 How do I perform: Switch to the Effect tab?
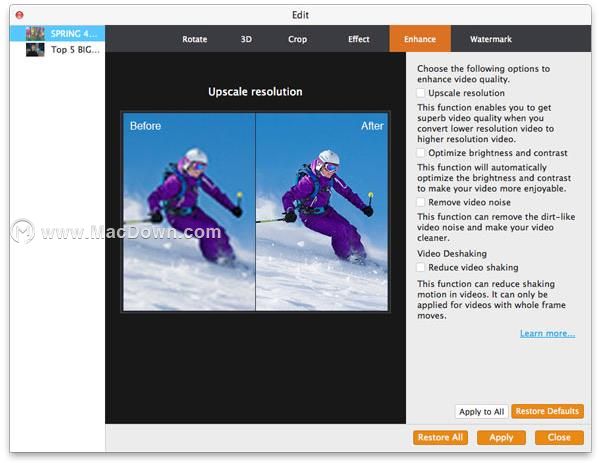[359, 39]
